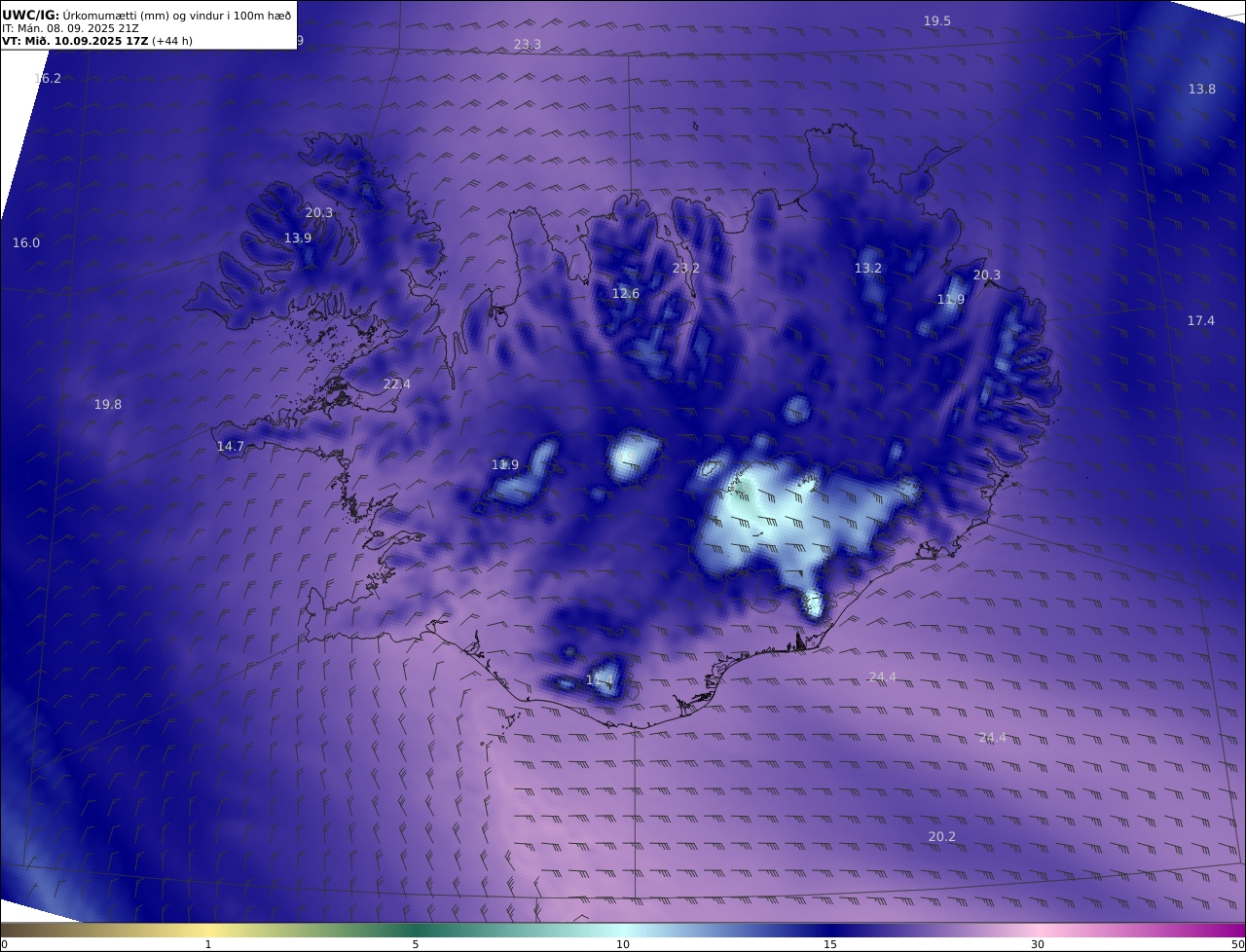Select the 23.2 value label
Screen dimensions: 1246x952
686,269
